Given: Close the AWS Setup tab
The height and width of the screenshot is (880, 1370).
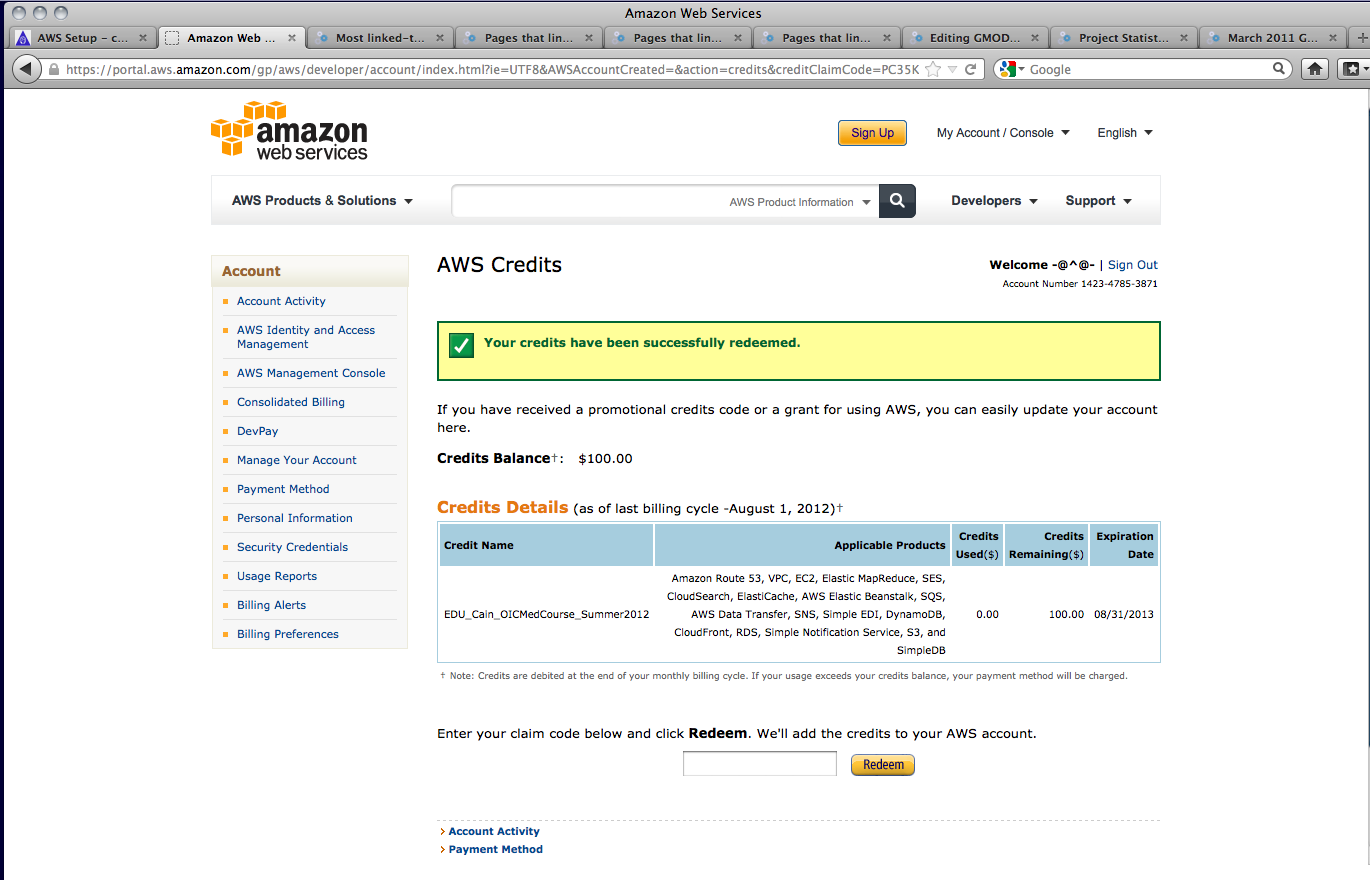Looking at the screenshot, I should (143, 38).
